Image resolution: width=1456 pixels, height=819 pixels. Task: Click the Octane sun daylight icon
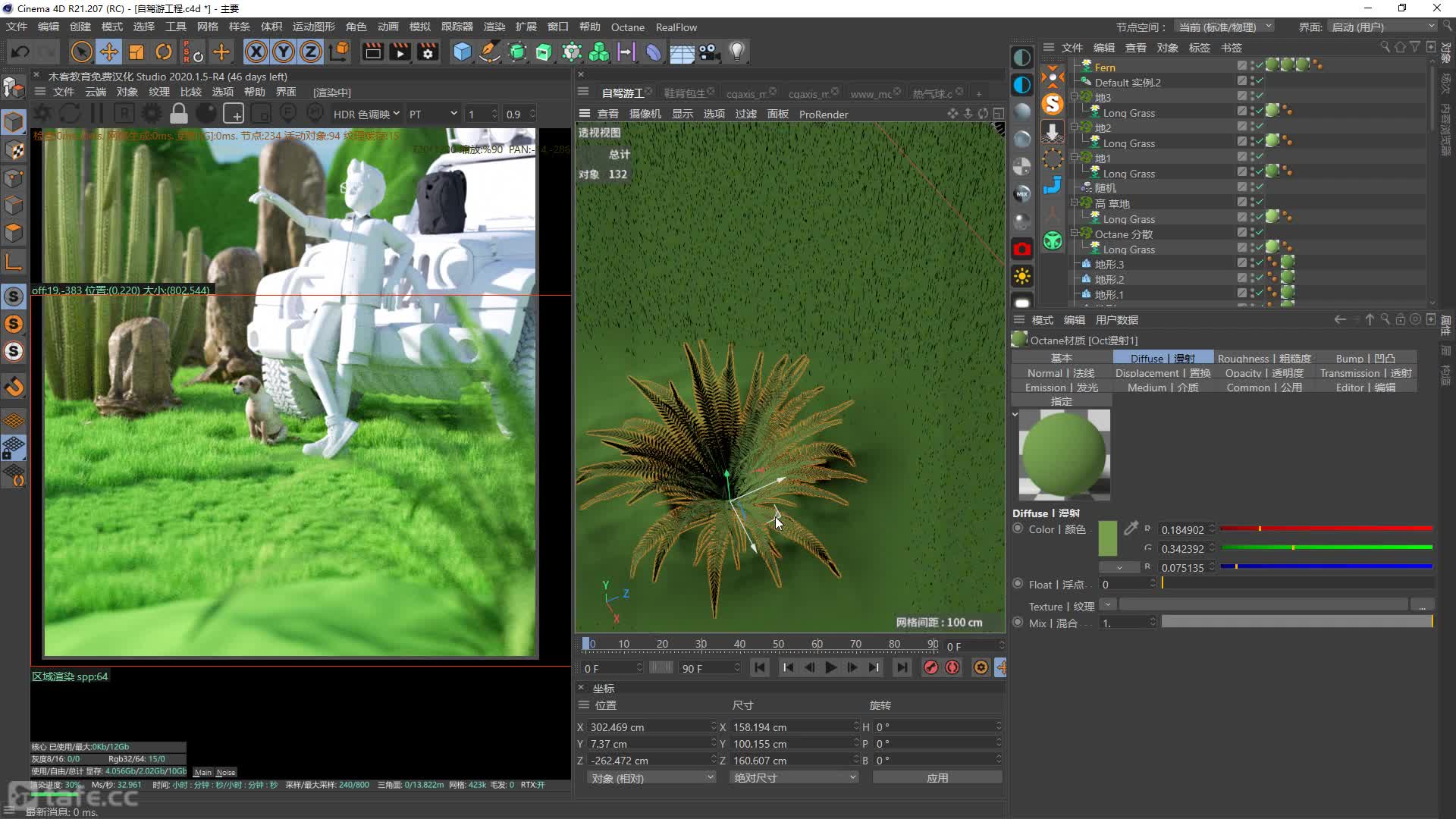click(1022, 276)
